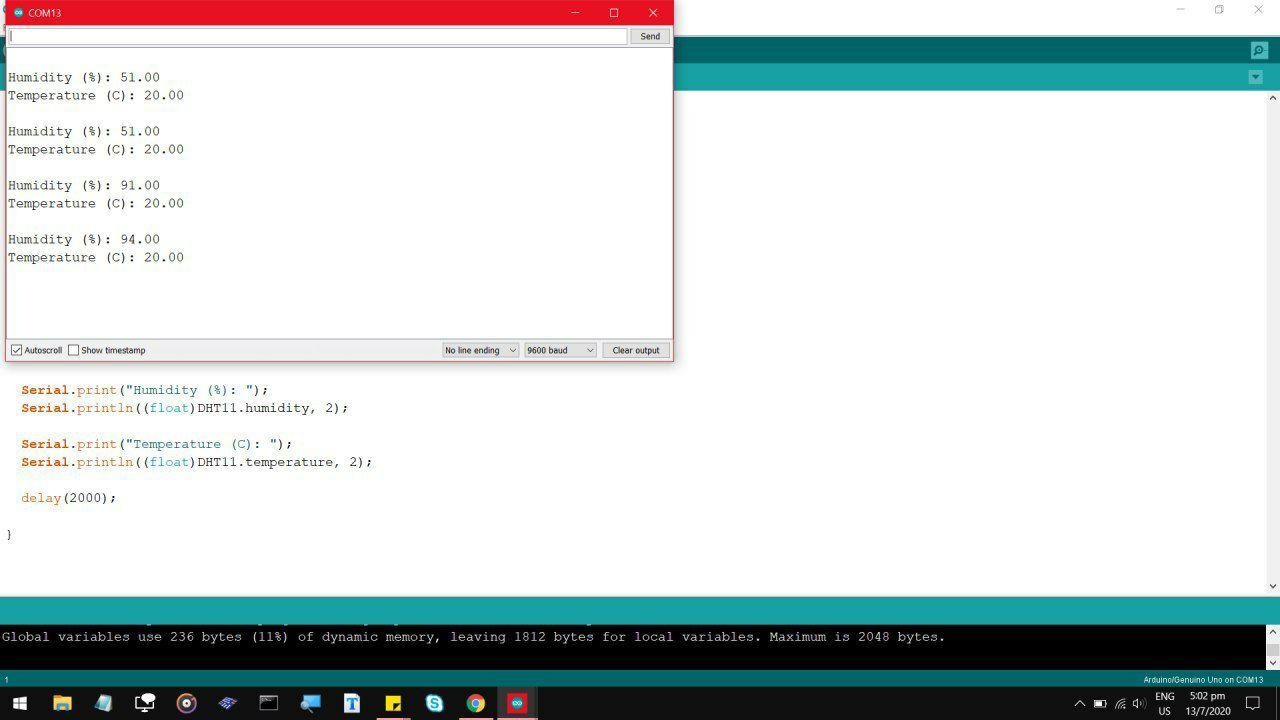Maximize the COM13 serial monitor window
The image size is (1280, 720).
(x=614, y=13)
